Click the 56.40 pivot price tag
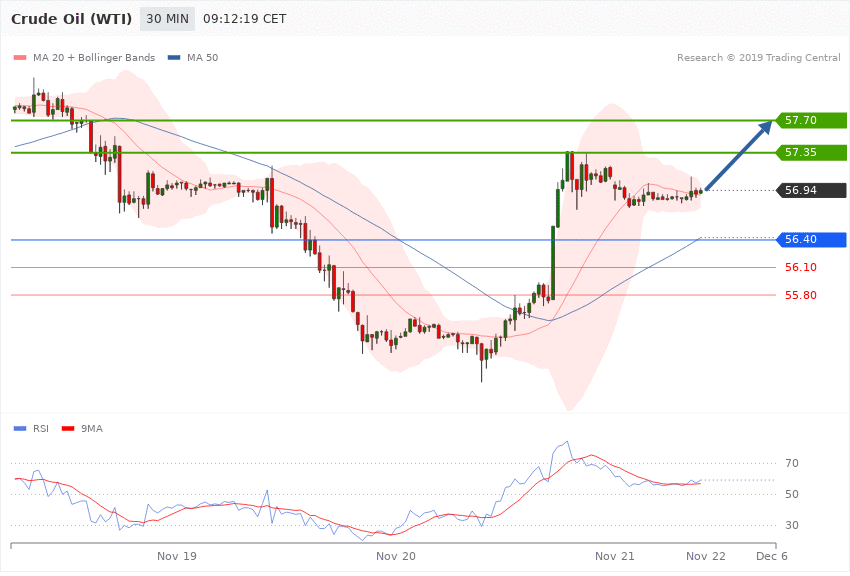 [x=812, y=240]
